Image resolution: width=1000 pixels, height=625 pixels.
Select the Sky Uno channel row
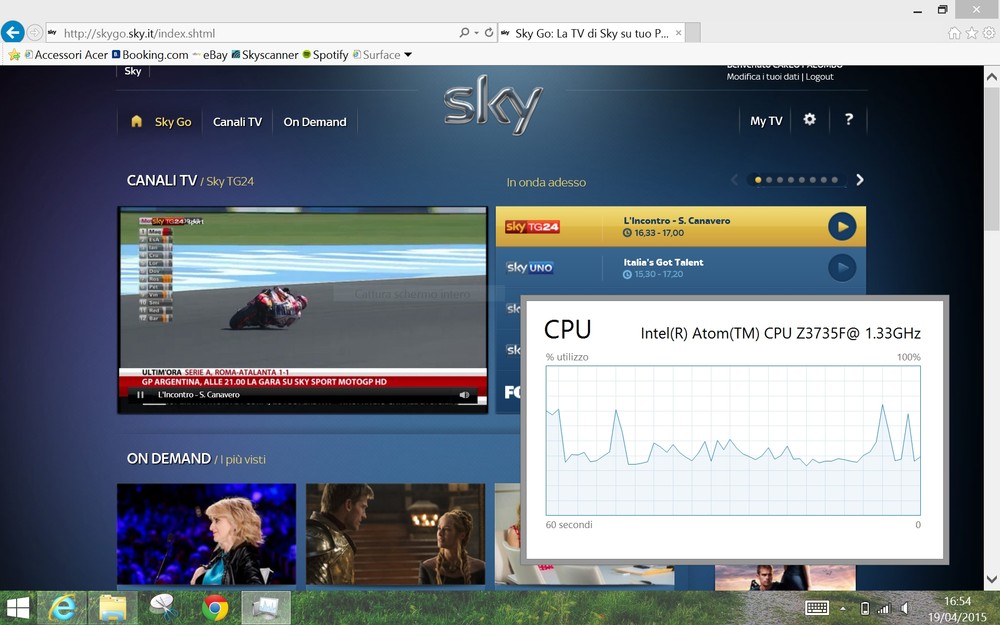point(680,268)
